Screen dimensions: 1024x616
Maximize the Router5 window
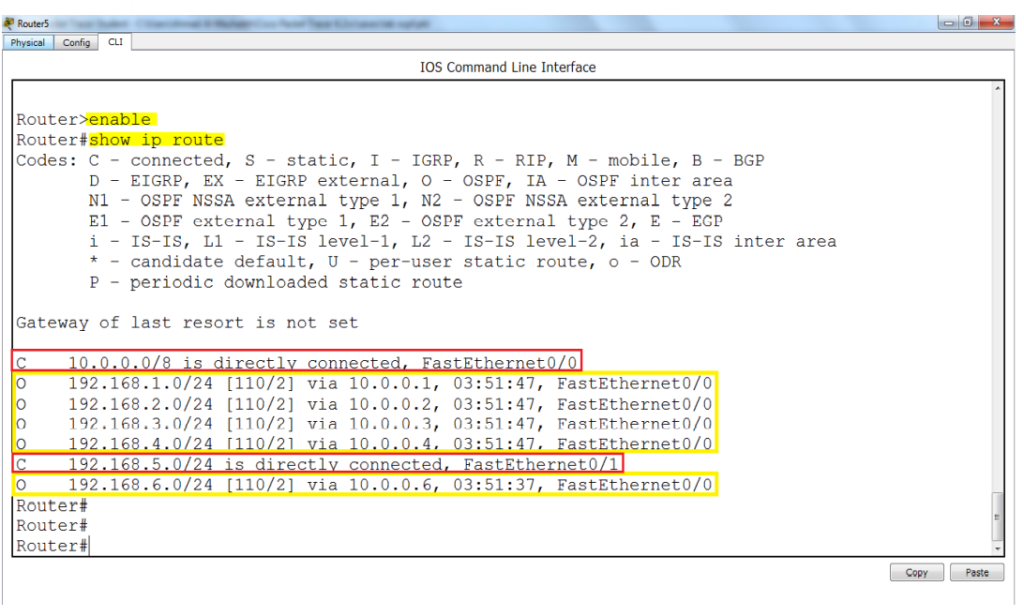pyautogui.click(x=968, y=23)
